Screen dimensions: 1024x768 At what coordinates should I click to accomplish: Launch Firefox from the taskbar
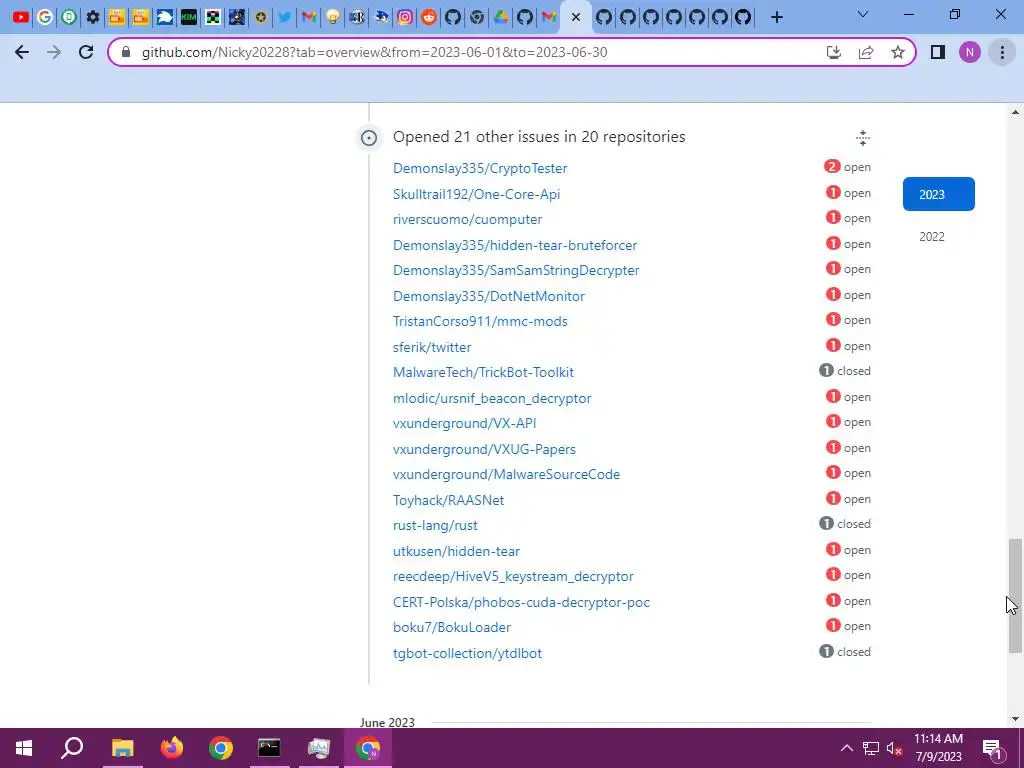pos(172,748)
